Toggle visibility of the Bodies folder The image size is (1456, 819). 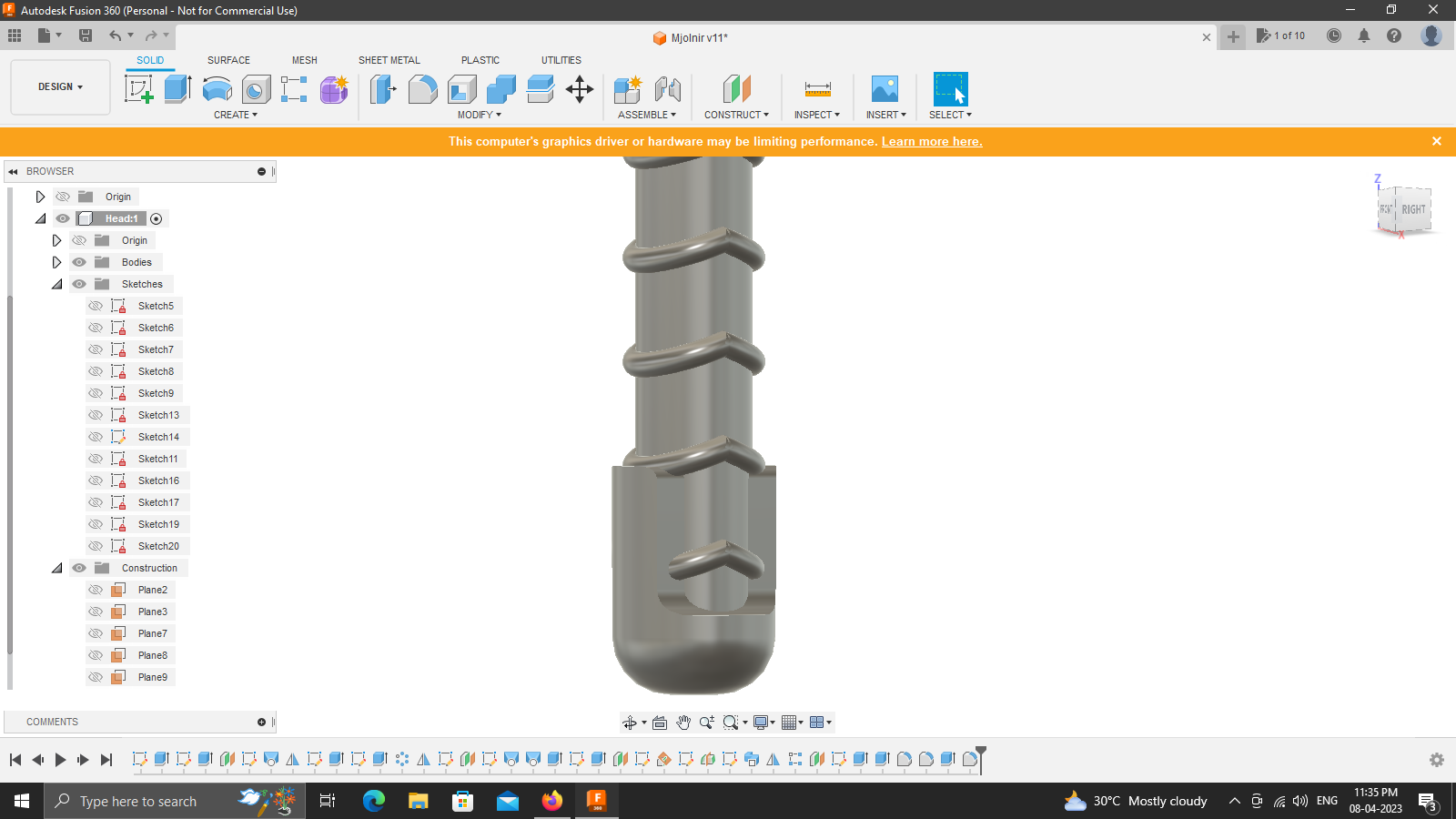(79, 261)
